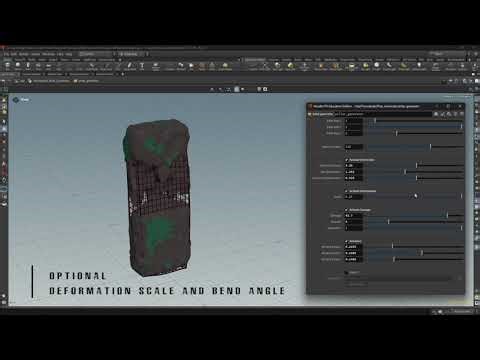Switch to the Model shelf tab
480x360 pixels.
coord(31,60)
